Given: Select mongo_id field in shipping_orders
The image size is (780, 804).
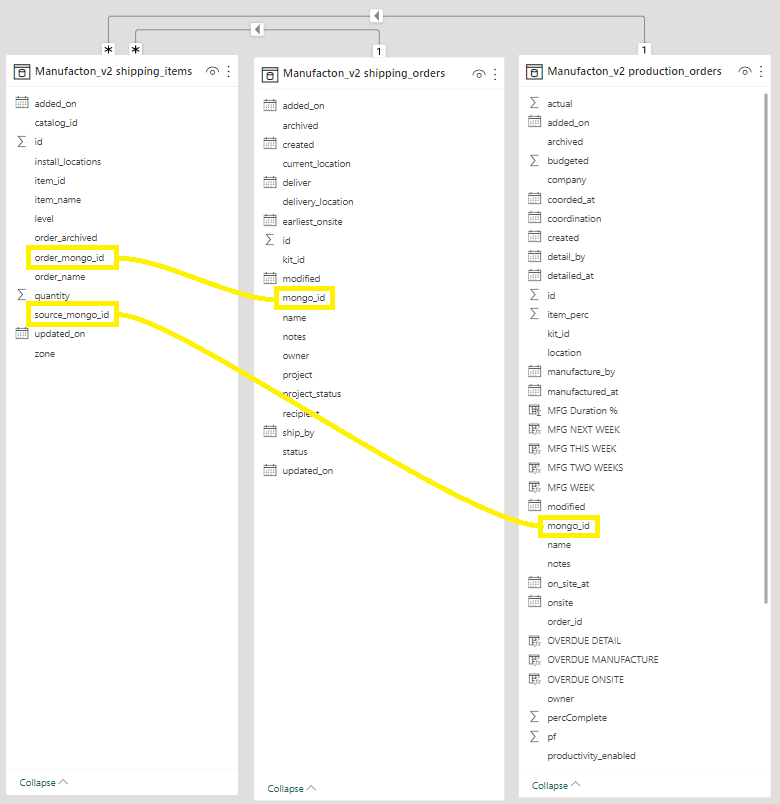Looking at the screenshot, I should (302, 298).
